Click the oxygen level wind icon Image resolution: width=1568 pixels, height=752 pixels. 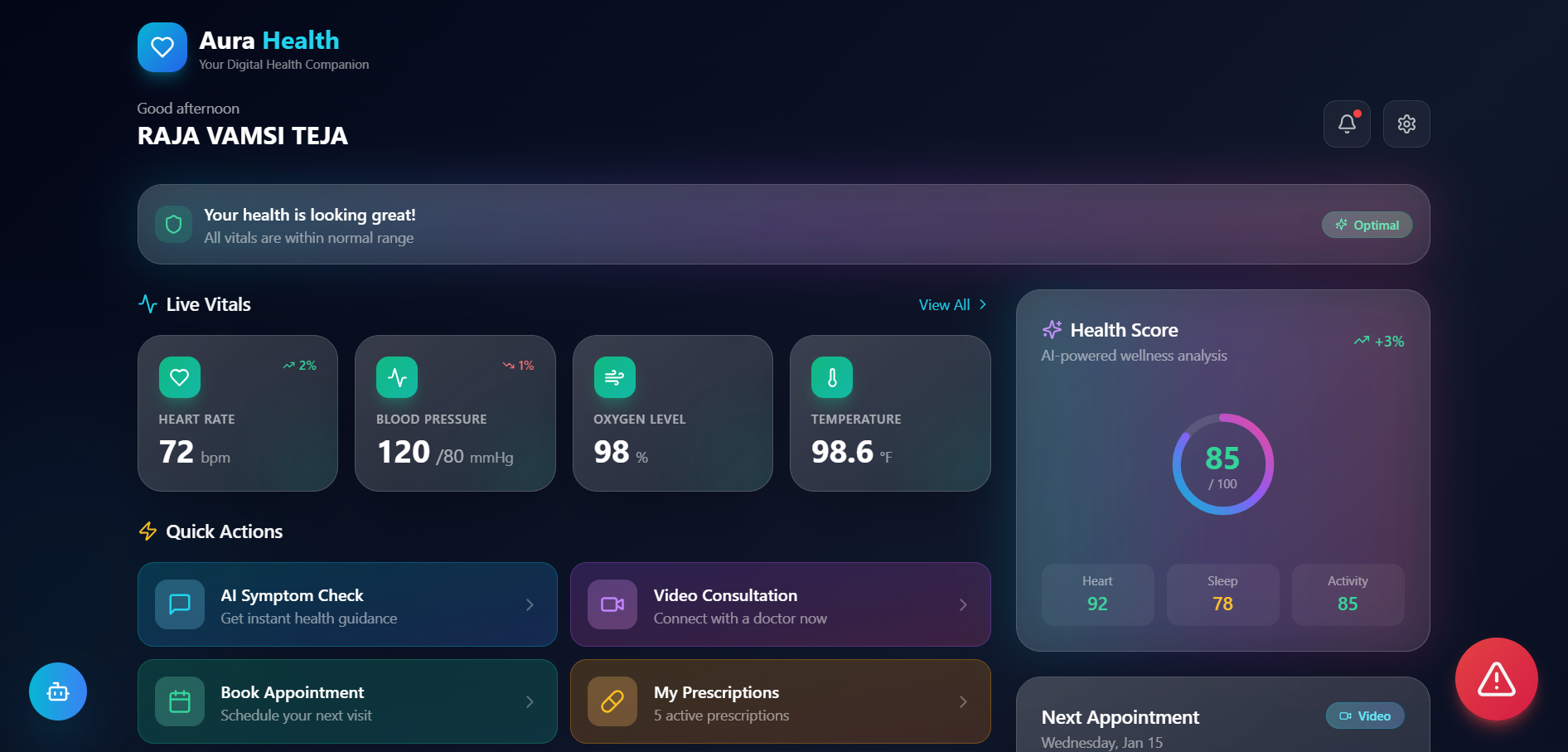click(615, 377)
